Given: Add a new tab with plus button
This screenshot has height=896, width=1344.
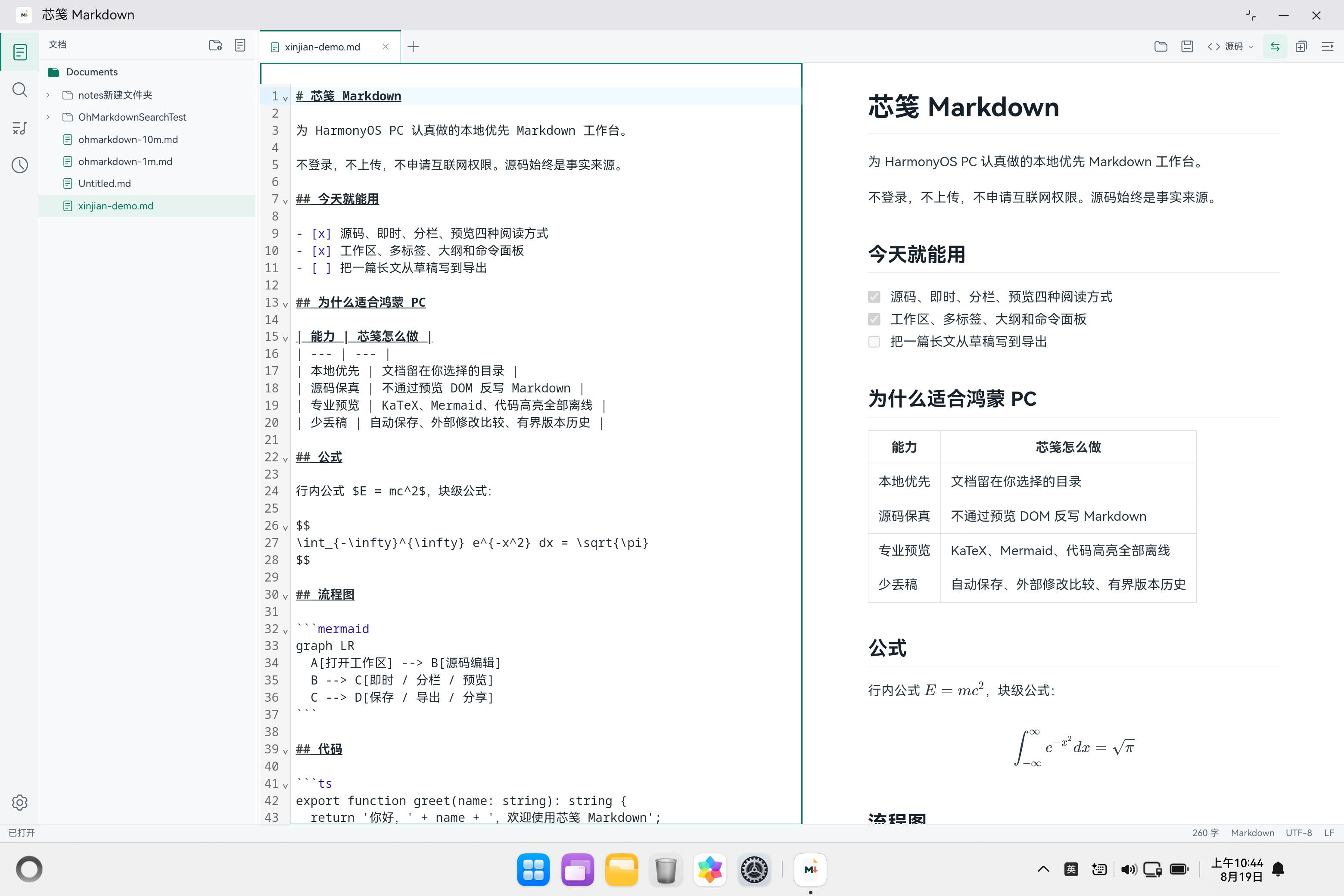Looking at the screenshot, I should [413, 46].
